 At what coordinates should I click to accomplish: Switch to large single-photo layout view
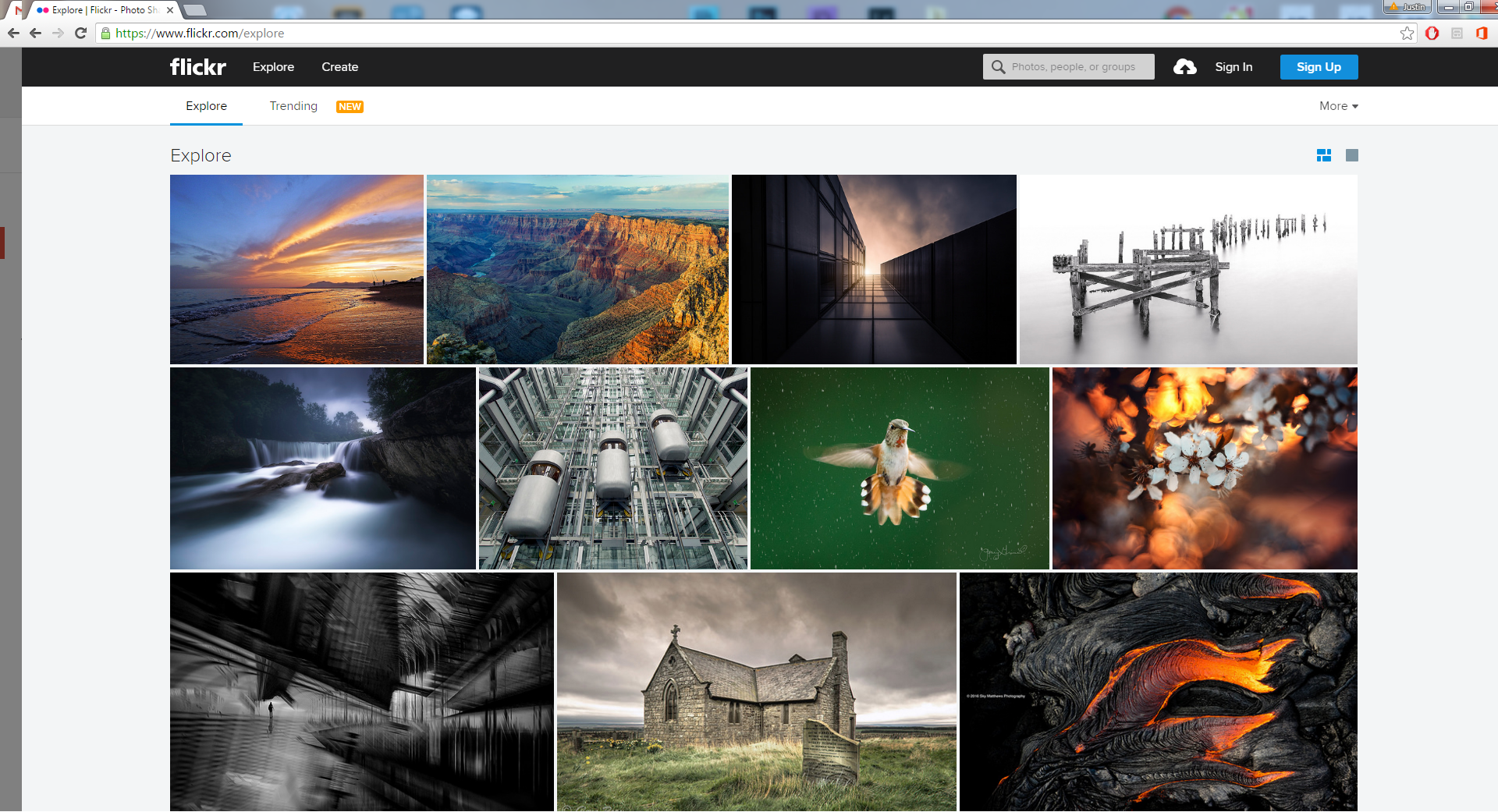pos(1352,155)
